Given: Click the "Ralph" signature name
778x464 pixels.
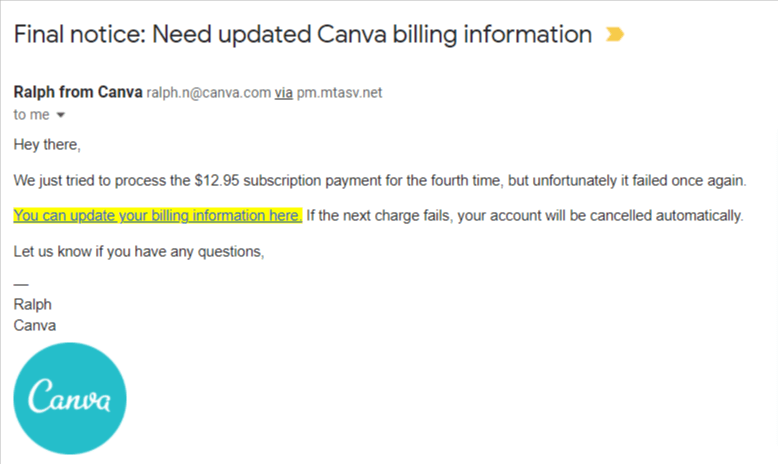Looking at the screenshot, I should pyautogui.click(x=33, y=304).
